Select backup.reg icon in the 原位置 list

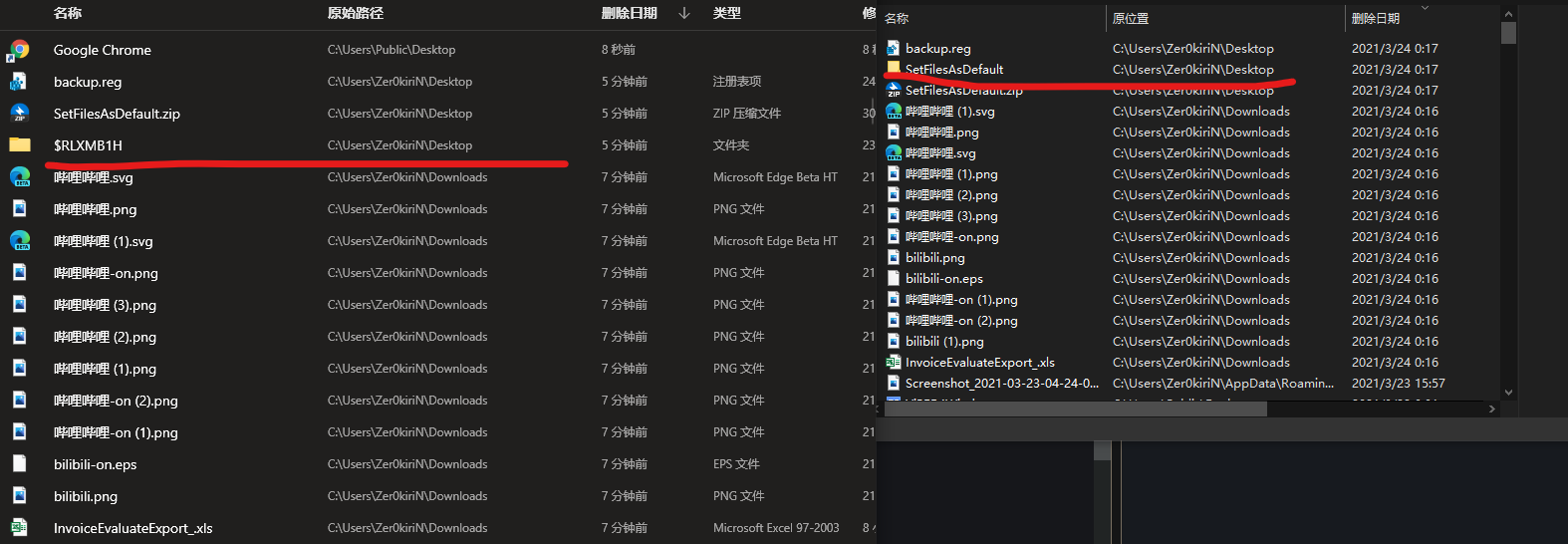tap(894, 48)
